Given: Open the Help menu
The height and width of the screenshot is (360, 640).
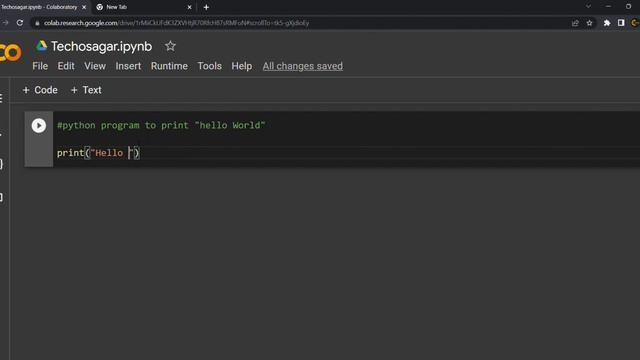Looking at the screenshot, I should coord(242,66).
